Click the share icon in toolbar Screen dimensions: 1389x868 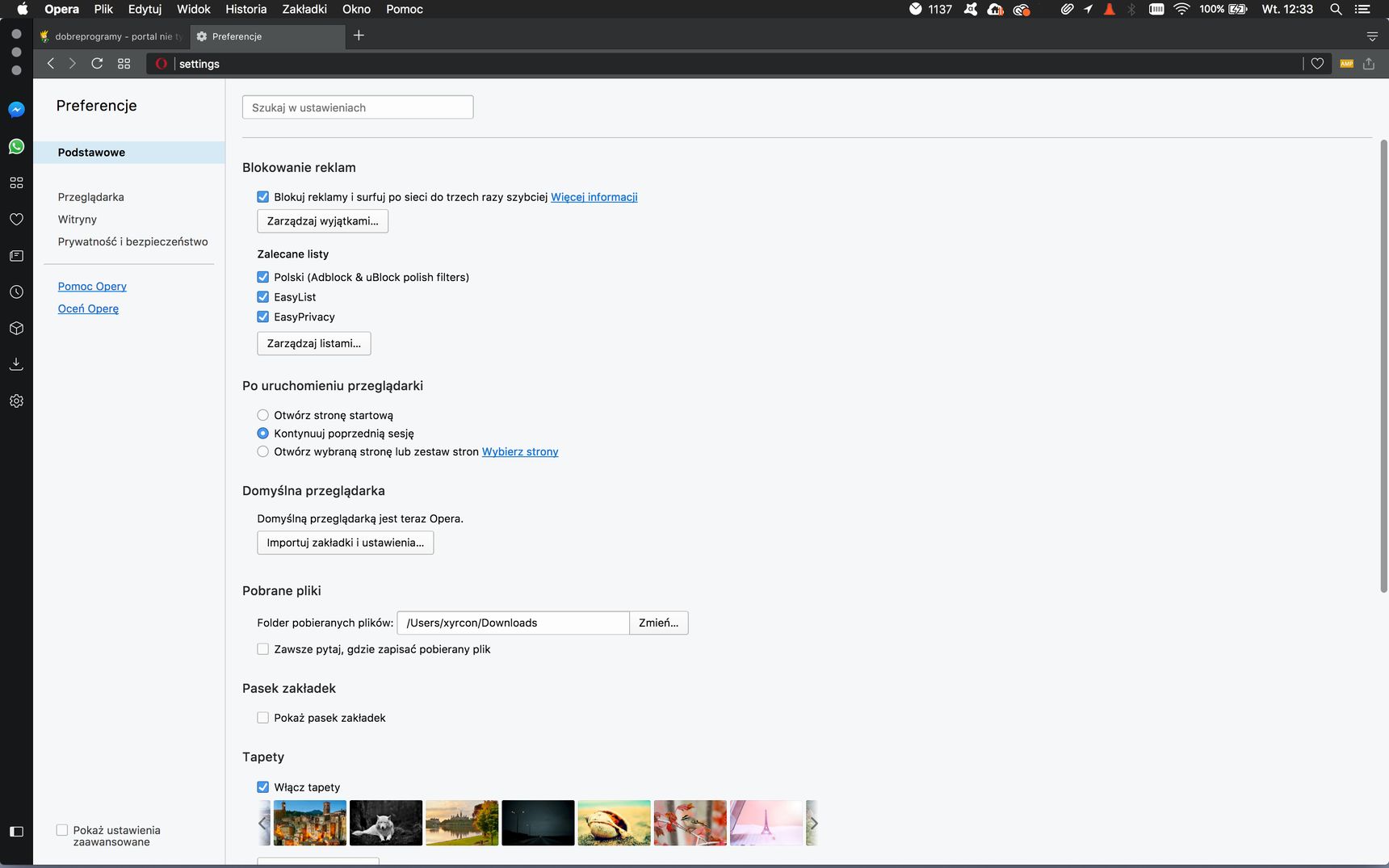click(x=1369, y=63)
